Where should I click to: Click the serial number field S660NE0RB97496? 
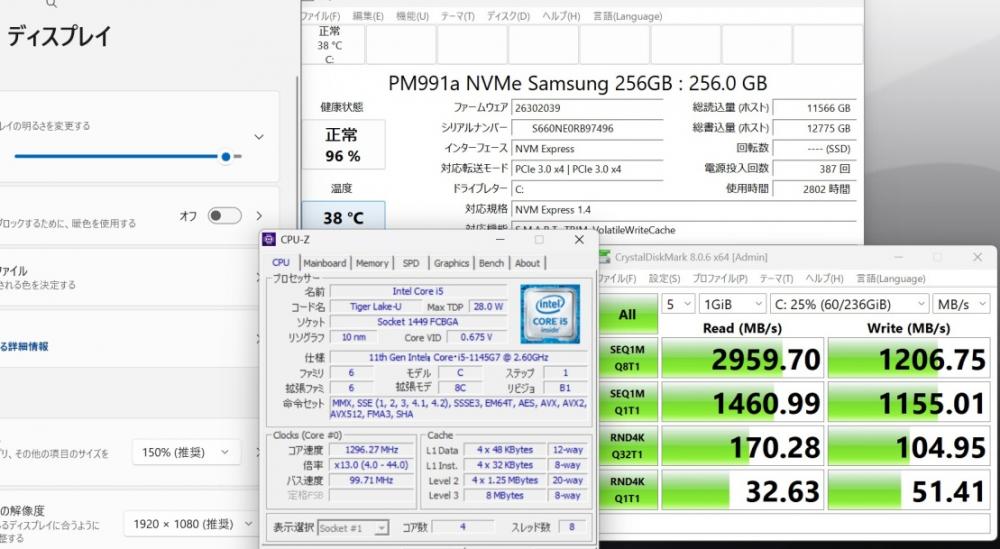(x=587, y=128)
